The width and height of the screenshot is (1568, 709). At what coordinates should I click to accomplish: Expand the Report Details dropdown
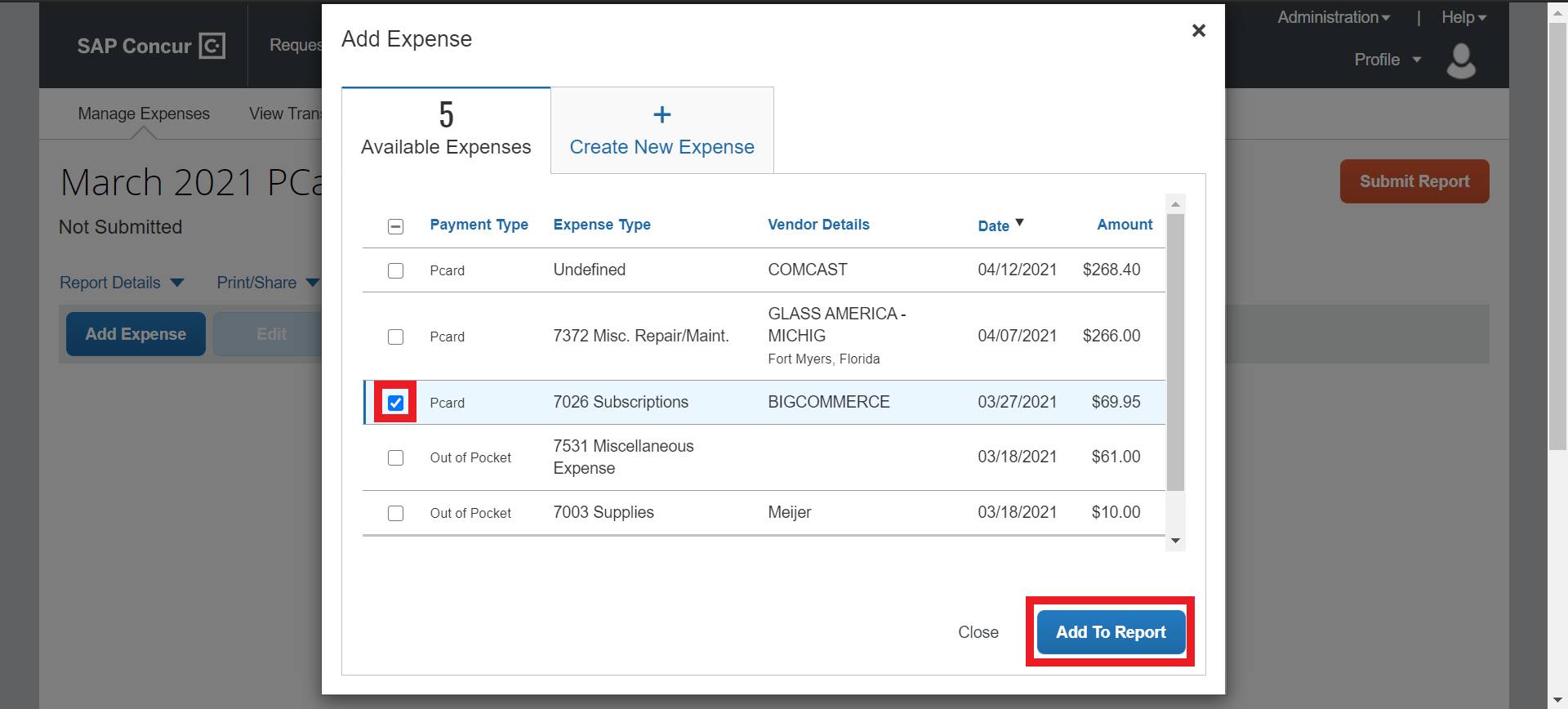coord(121,283)
